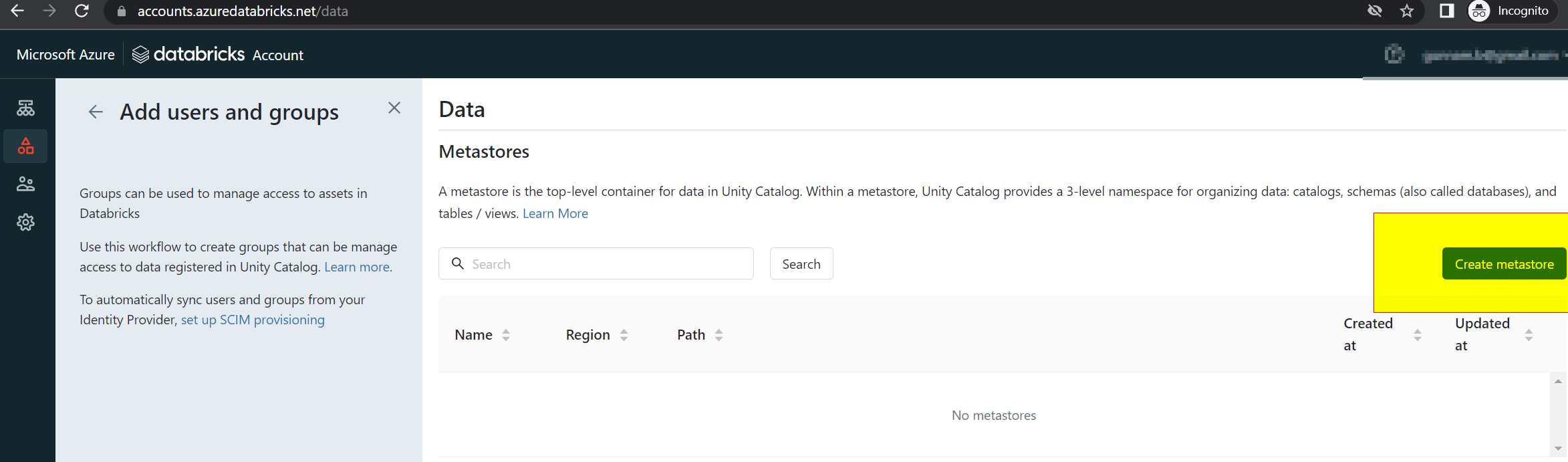Click the crossed-out eye tracking icon
This screenshot has width=1568, height=462.
pyautogui.click(x=1374, y=11)
